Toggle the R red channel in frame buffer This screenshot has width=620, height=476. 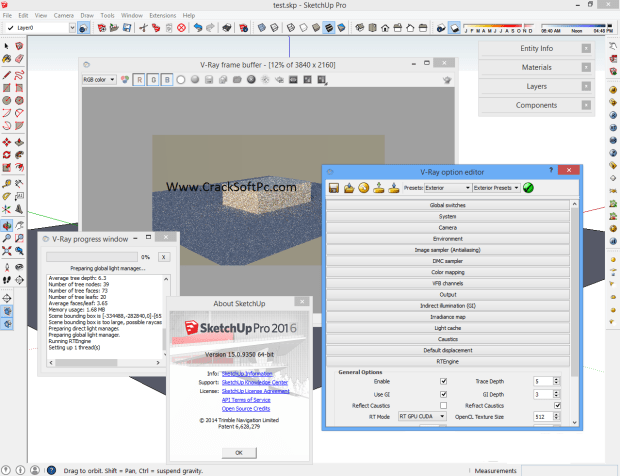point(139,80)
